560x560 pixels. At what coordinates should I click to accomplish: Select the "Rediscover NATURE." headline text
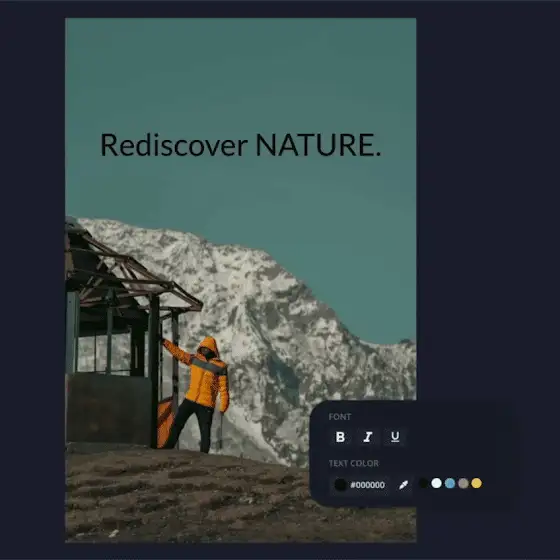coord(241,145)
